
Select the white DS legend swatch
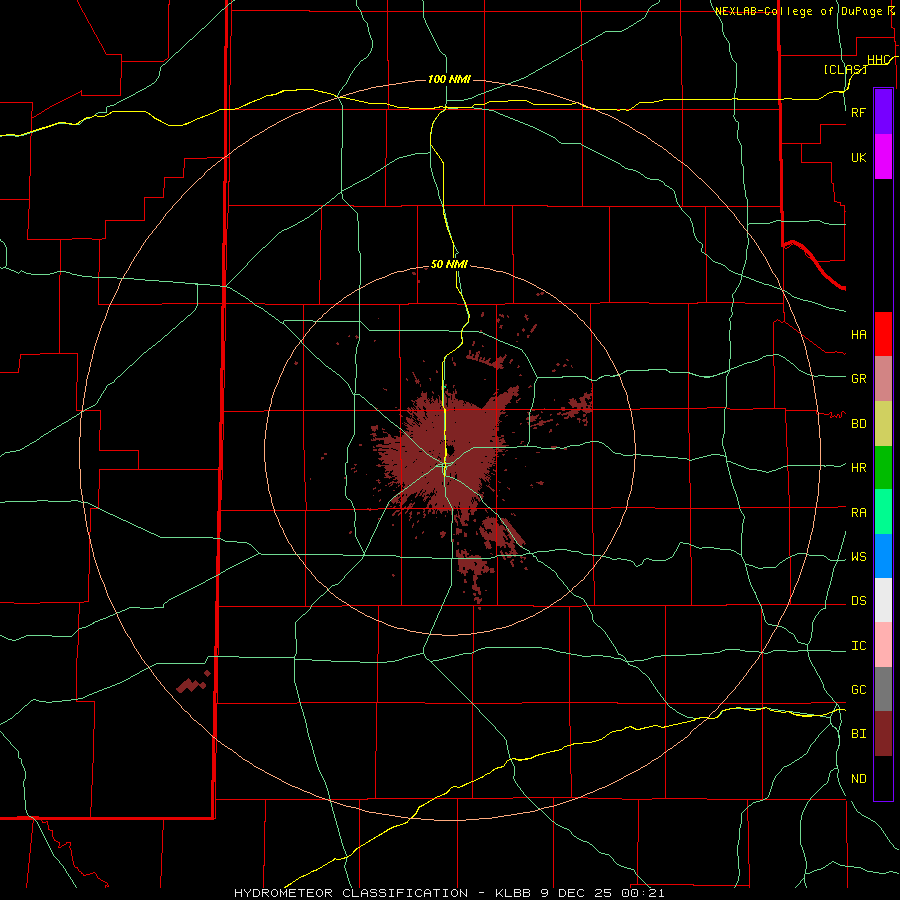[883, 600]
